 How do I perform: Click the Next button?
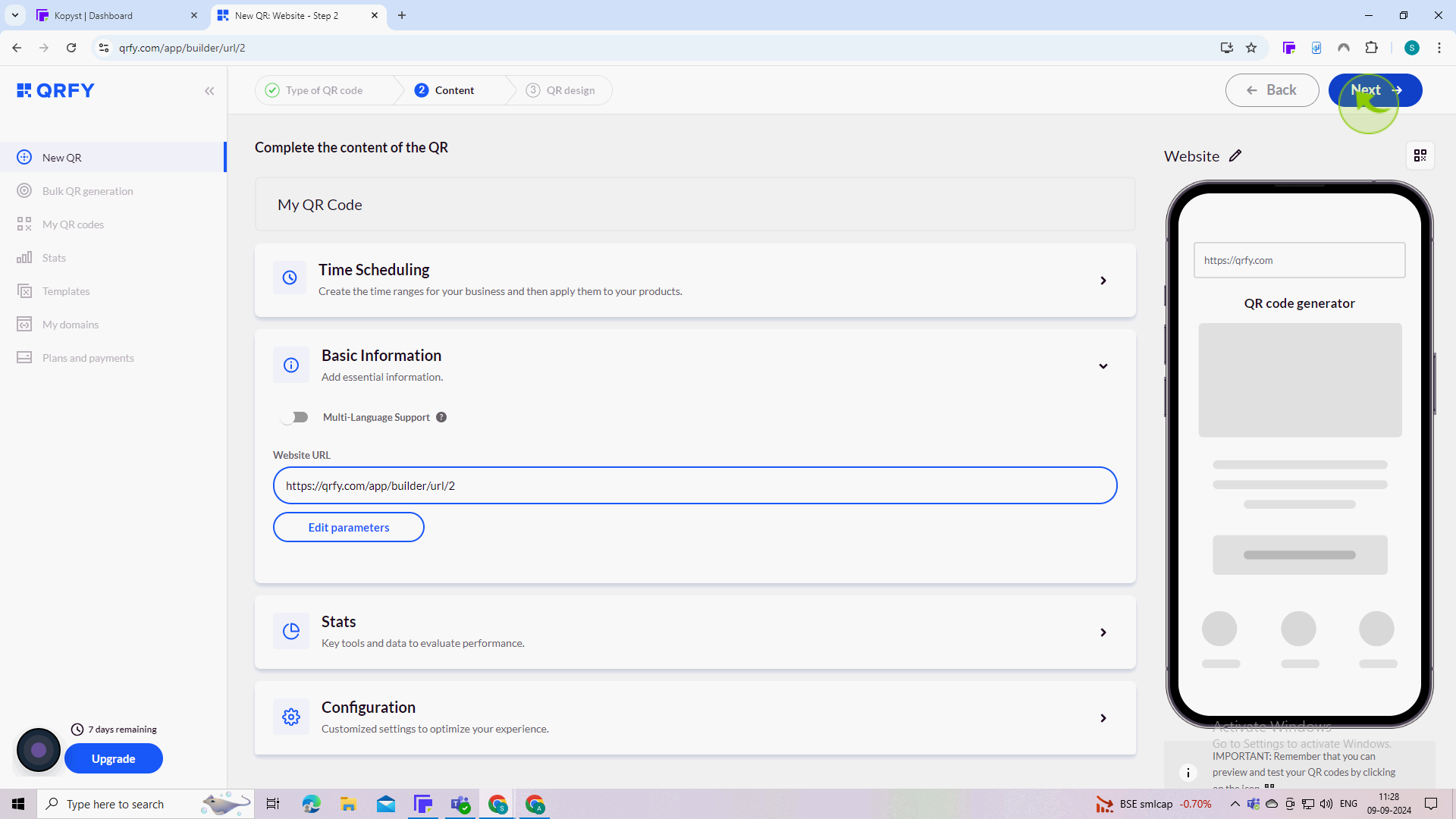point(1375,90)
